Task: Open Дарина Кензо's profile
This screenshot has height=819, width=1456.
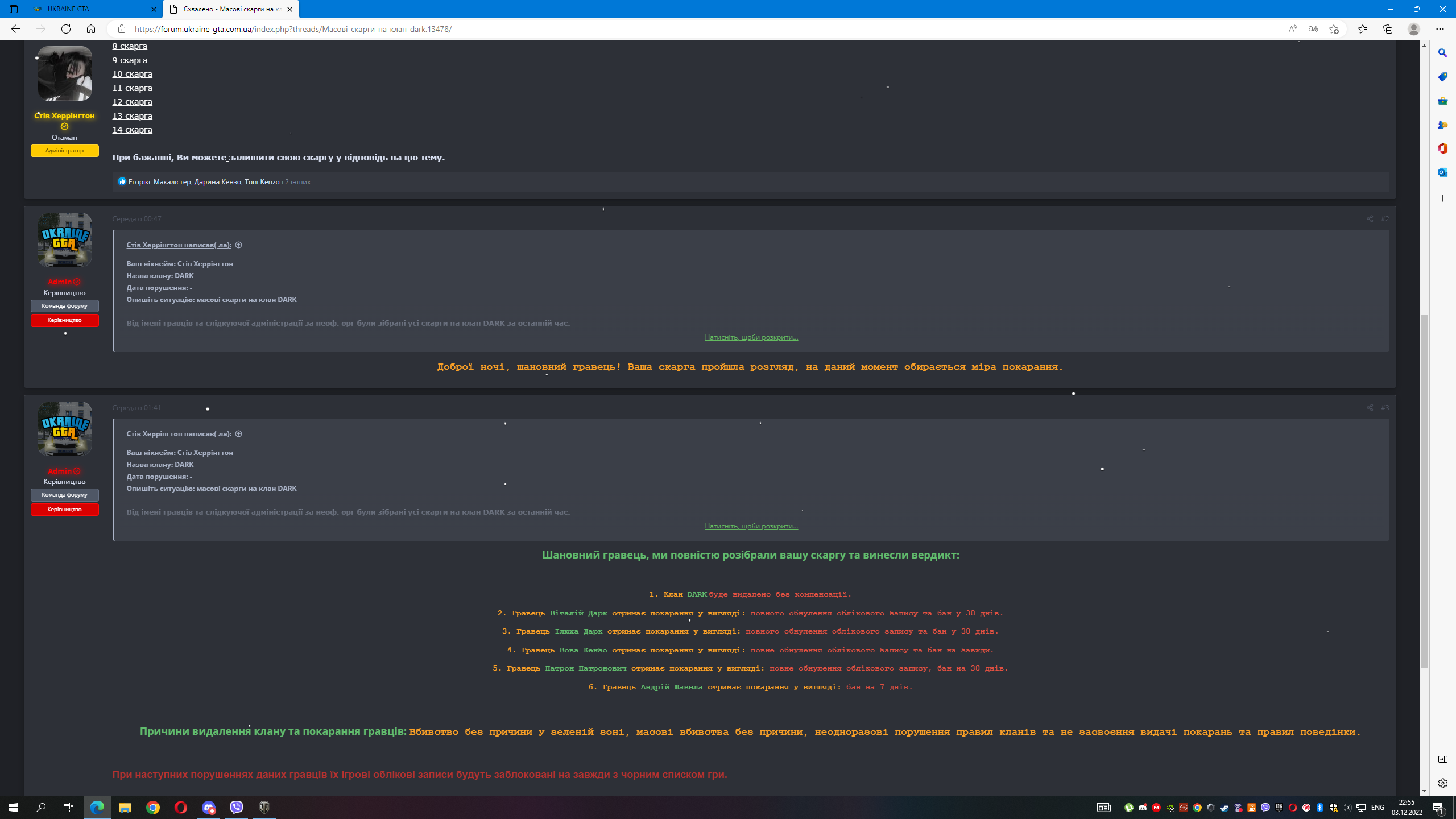Action: pos(217,182)
